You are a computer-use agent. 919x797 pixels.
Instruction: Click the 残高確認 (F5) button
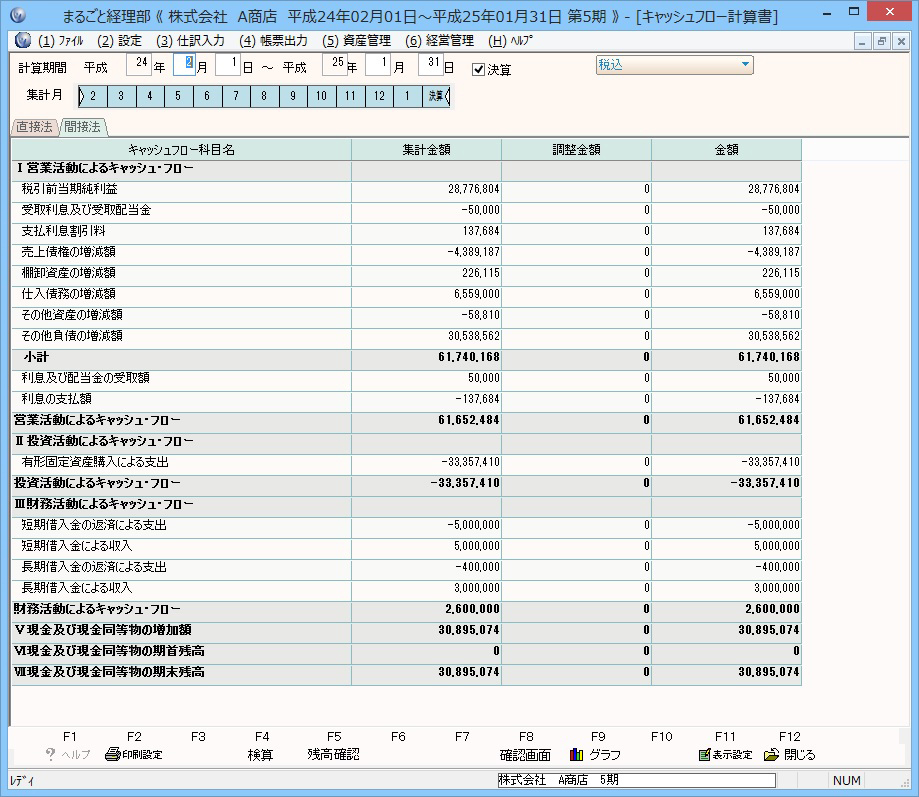tap(333, 755)
